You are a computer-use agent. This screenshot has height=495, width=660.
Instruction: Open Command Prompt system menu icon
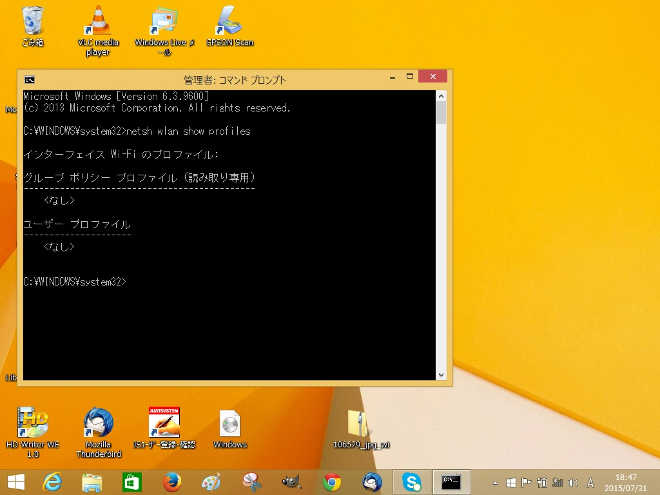click(x=30, y=79)
